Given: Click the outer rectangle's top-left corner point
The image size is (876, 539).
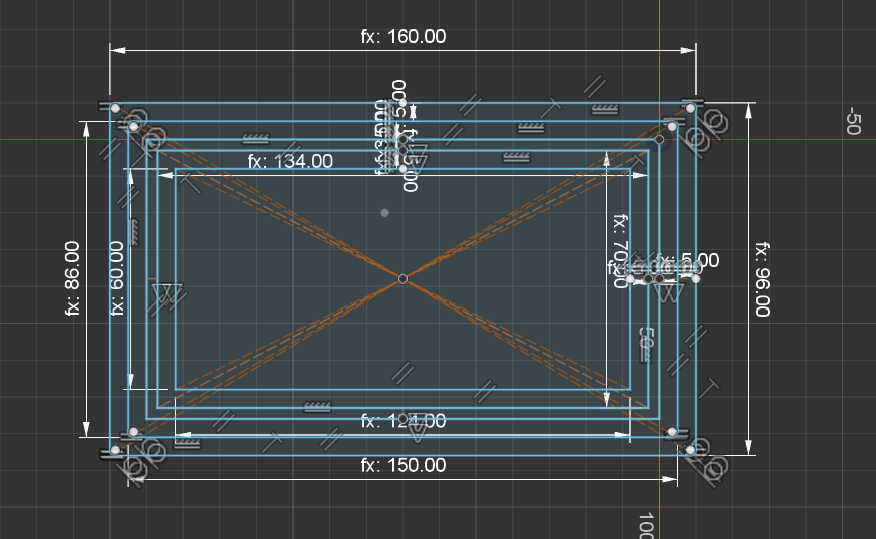Looking at the screenshot, I should pyautogui.click(x=115, y=108).
